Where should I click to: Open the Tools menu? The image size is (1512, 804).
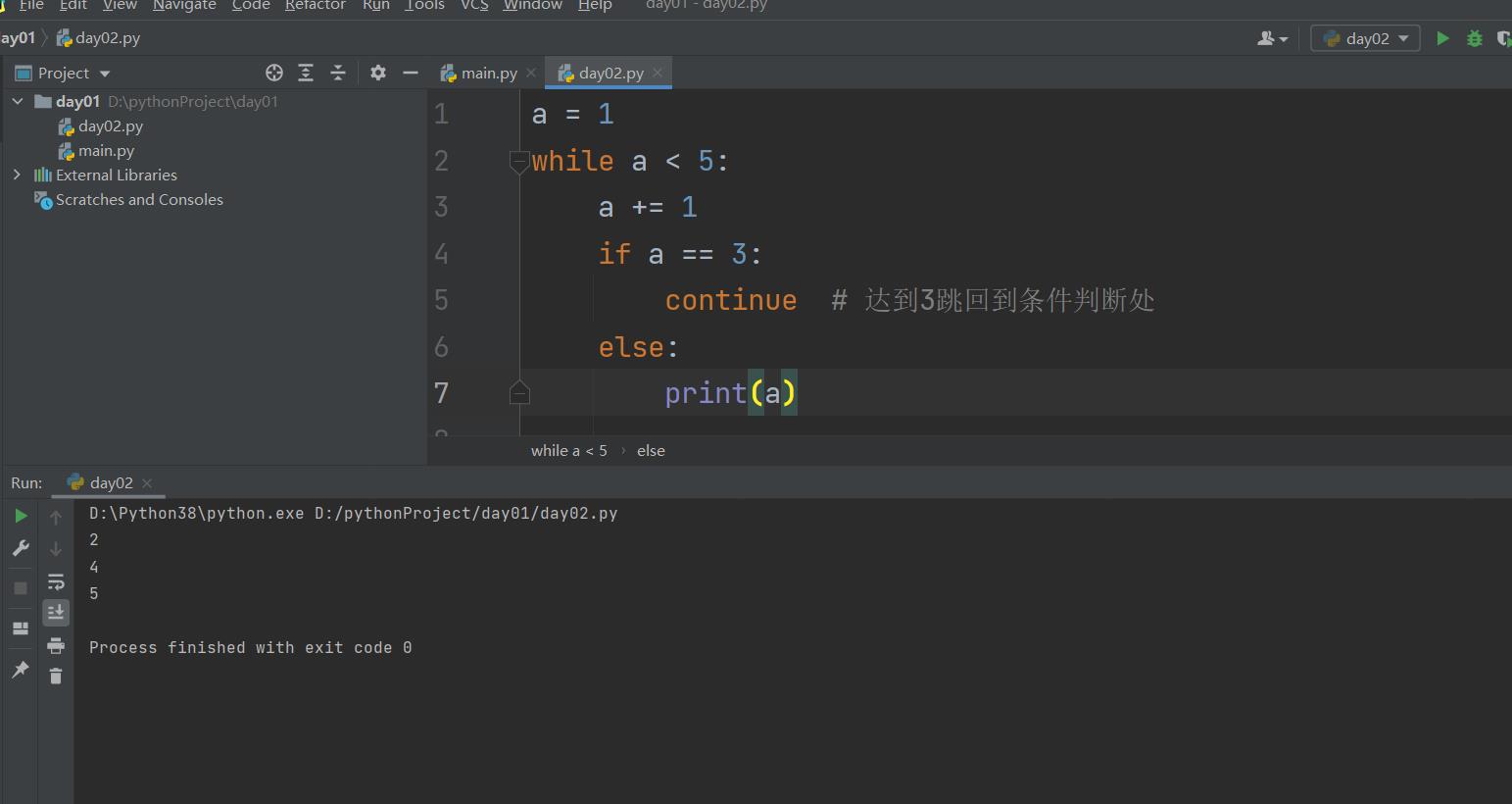pyautogui.click(x=424, y=5)
